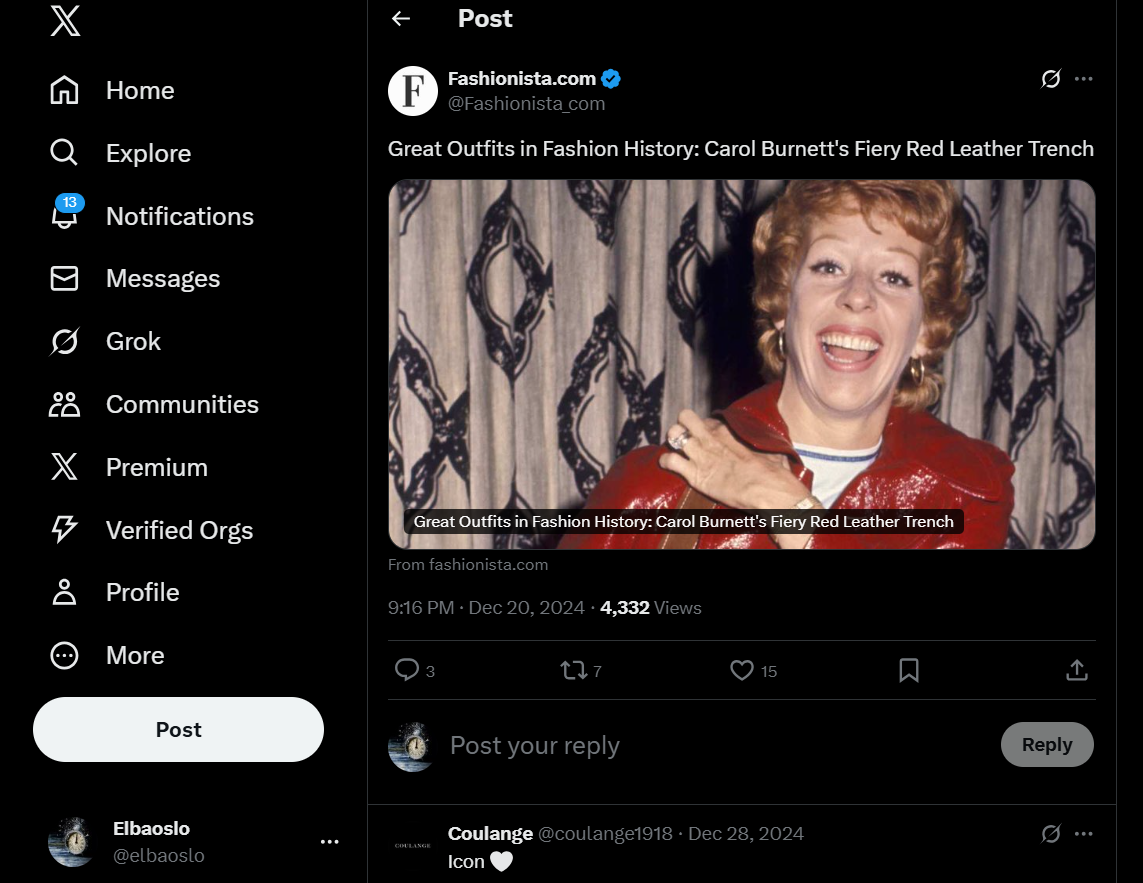Like the post with heart icon
Image resolution: width=1143 pixels, height=883 pixels.
point(741,670)
